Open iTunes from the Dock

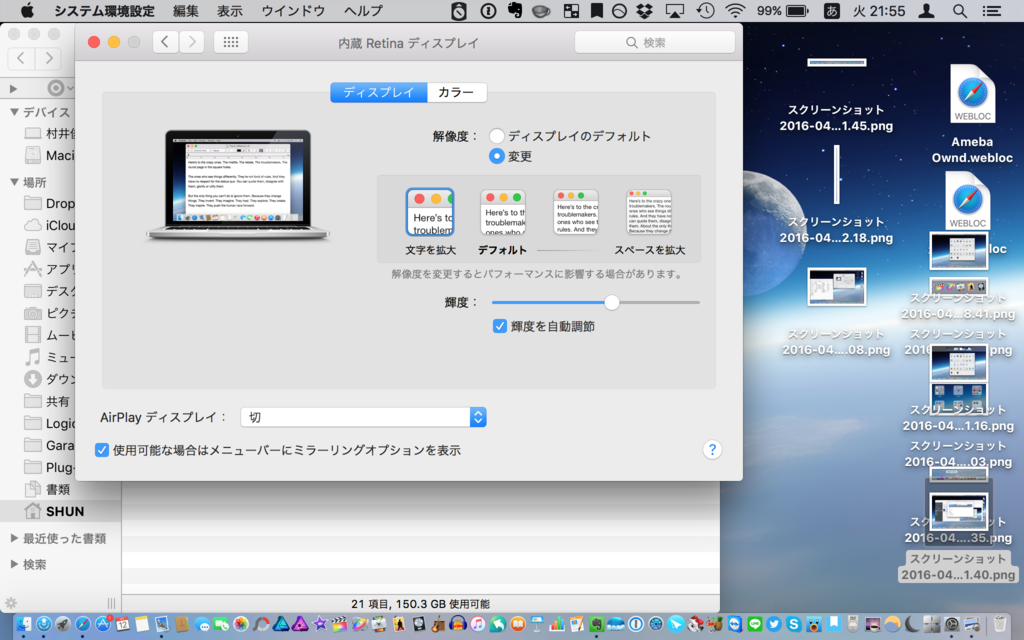click(478, 624)
